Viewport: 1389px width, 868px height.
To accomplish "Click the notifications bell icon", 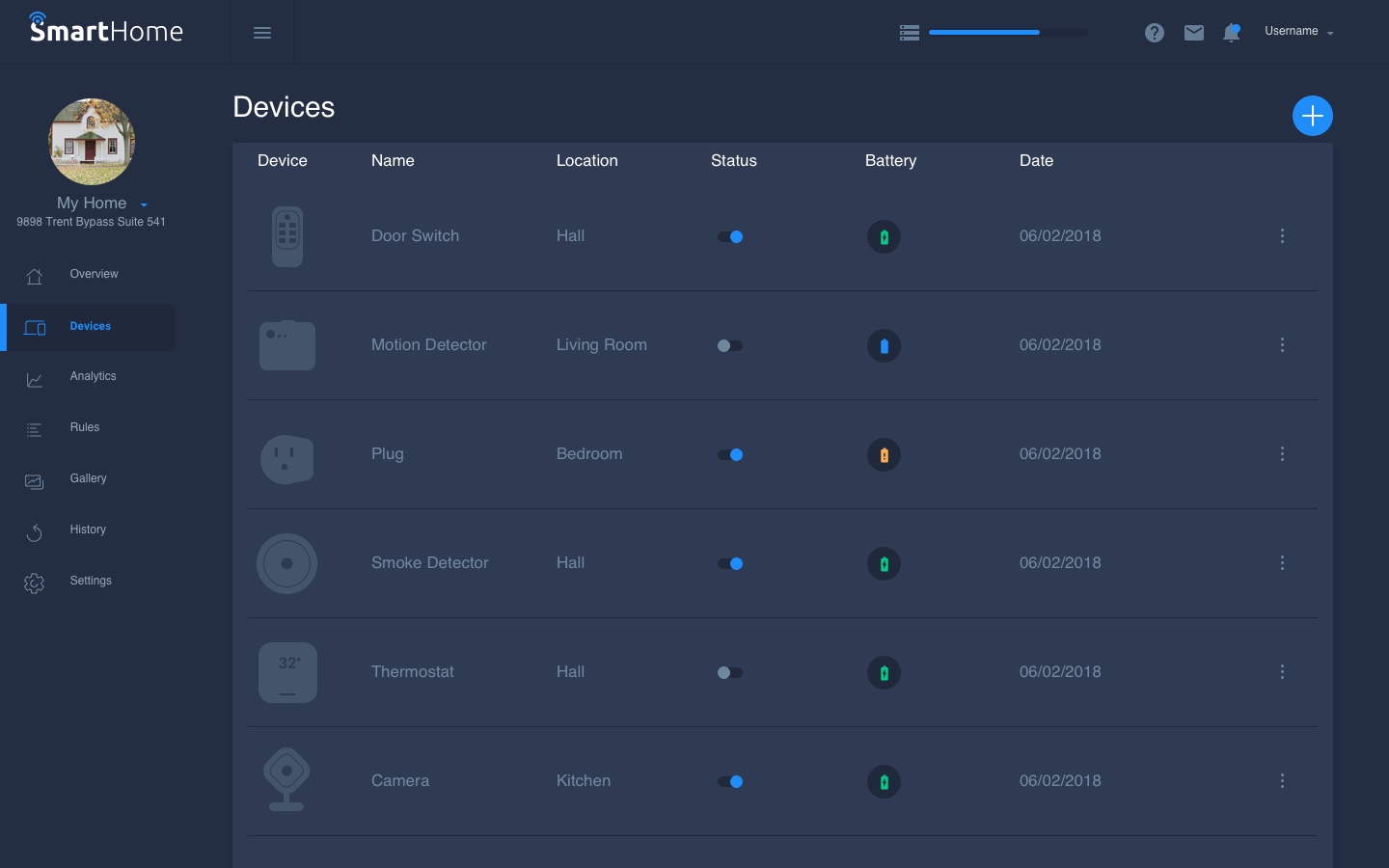I will click(x=1231, y=33).
